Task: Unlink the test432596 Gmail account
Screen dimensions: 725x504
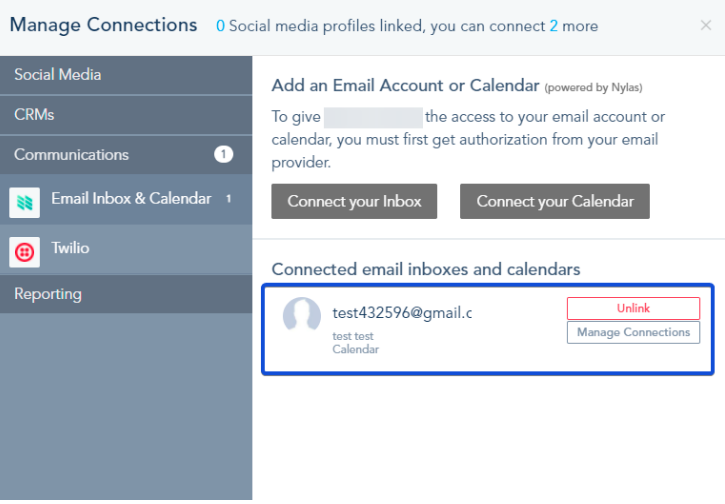Action: [633, 308]
